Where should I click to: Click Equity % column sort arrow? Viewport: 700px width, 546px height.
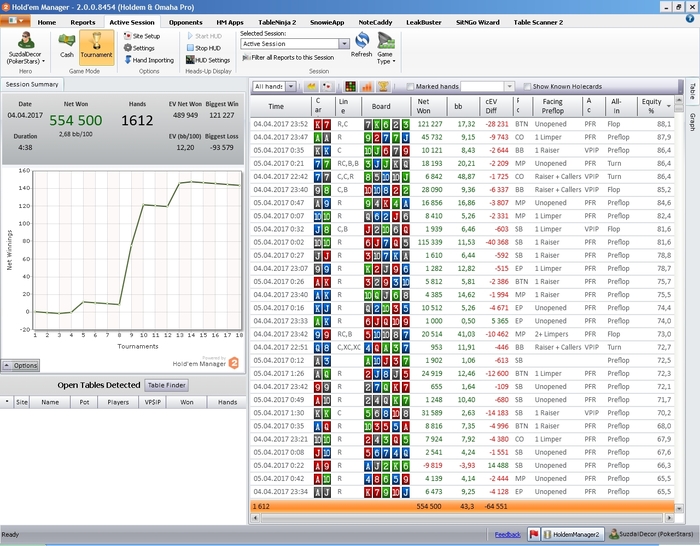(x=668, y=106)
